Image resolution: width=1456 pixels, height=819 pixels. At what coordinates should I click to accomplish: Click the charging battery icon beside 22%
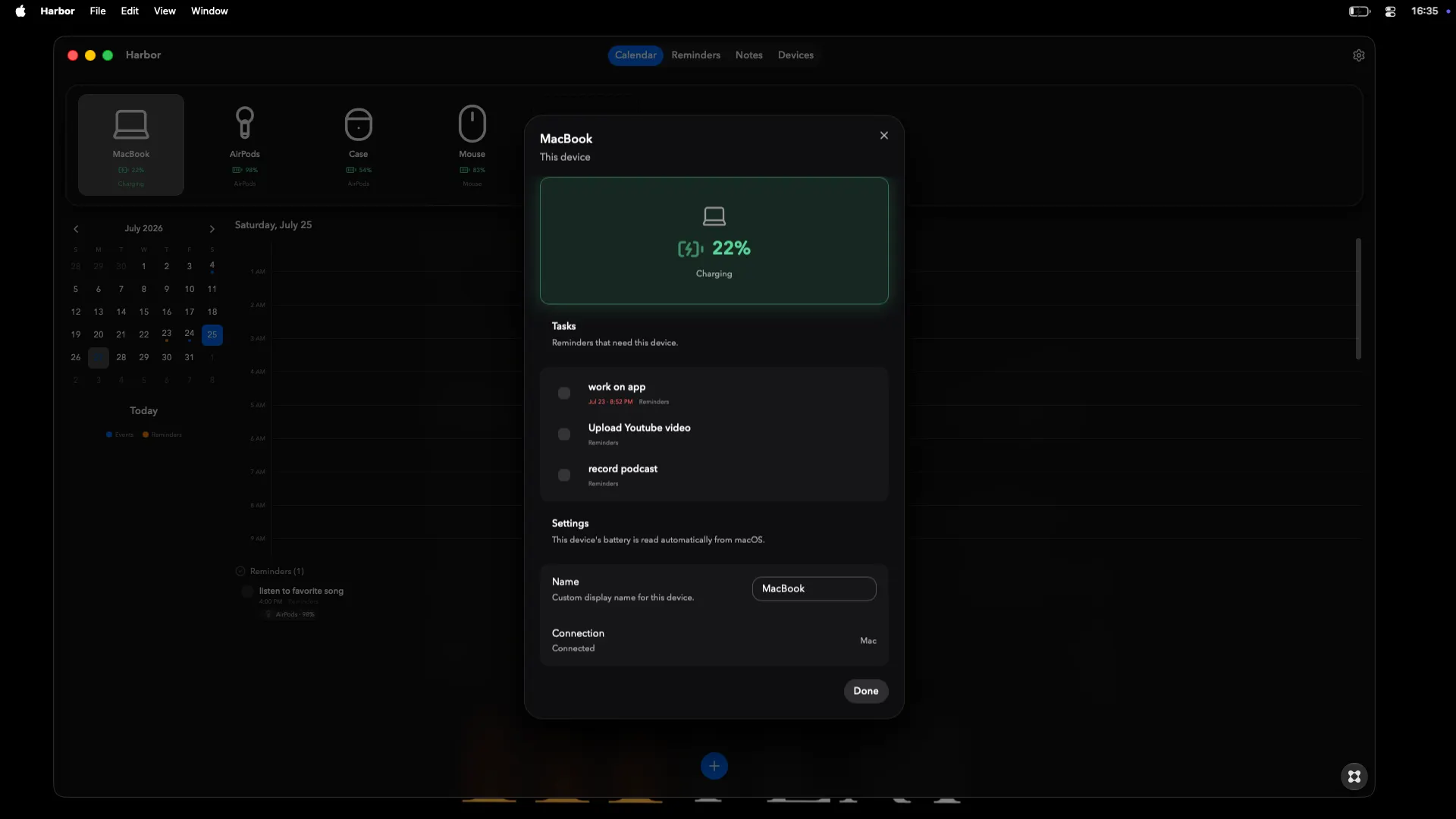click(x=691, y=249)
